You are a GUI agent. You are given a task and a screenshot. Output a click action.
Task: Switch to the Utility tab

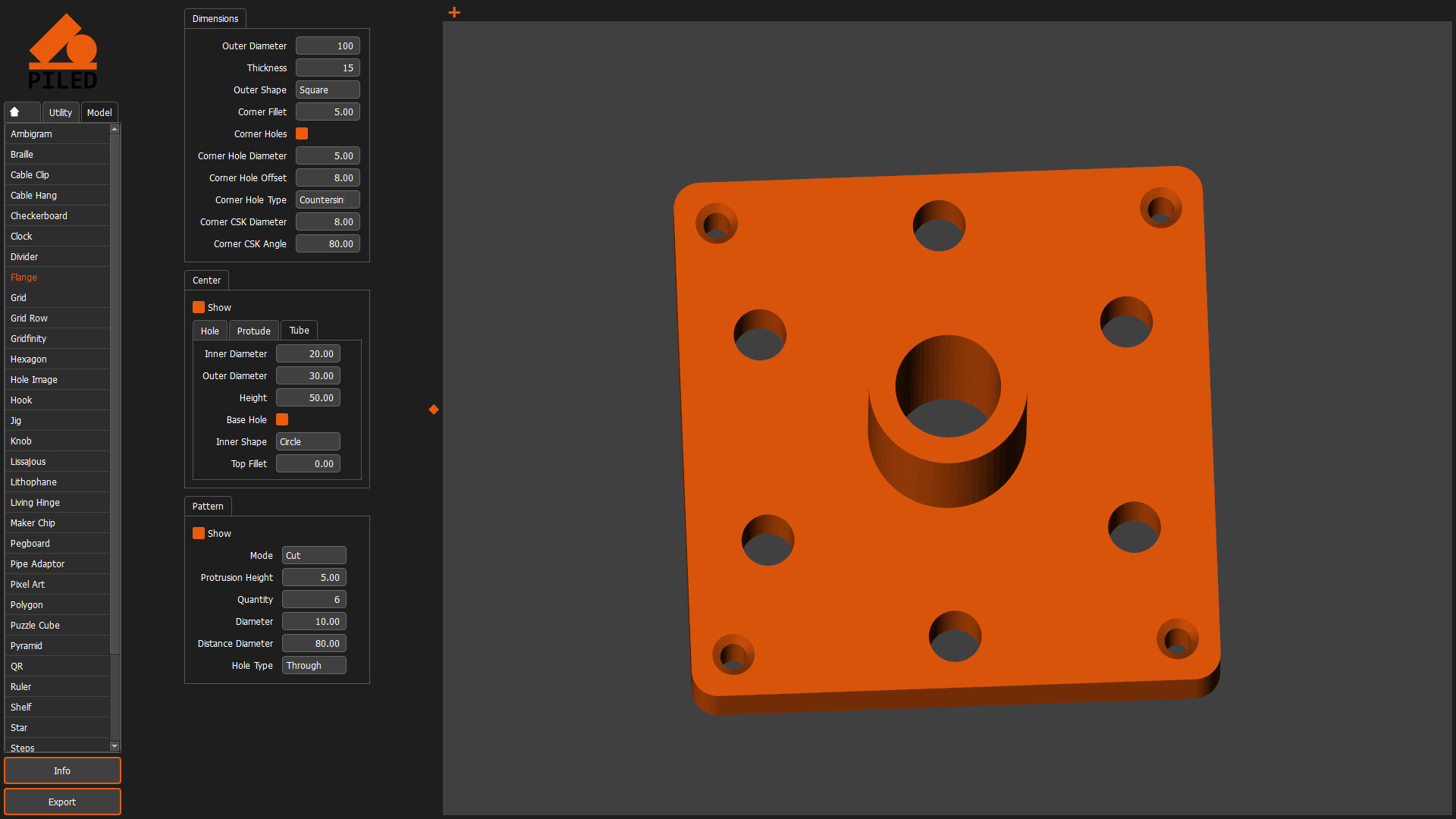point(60,111)
